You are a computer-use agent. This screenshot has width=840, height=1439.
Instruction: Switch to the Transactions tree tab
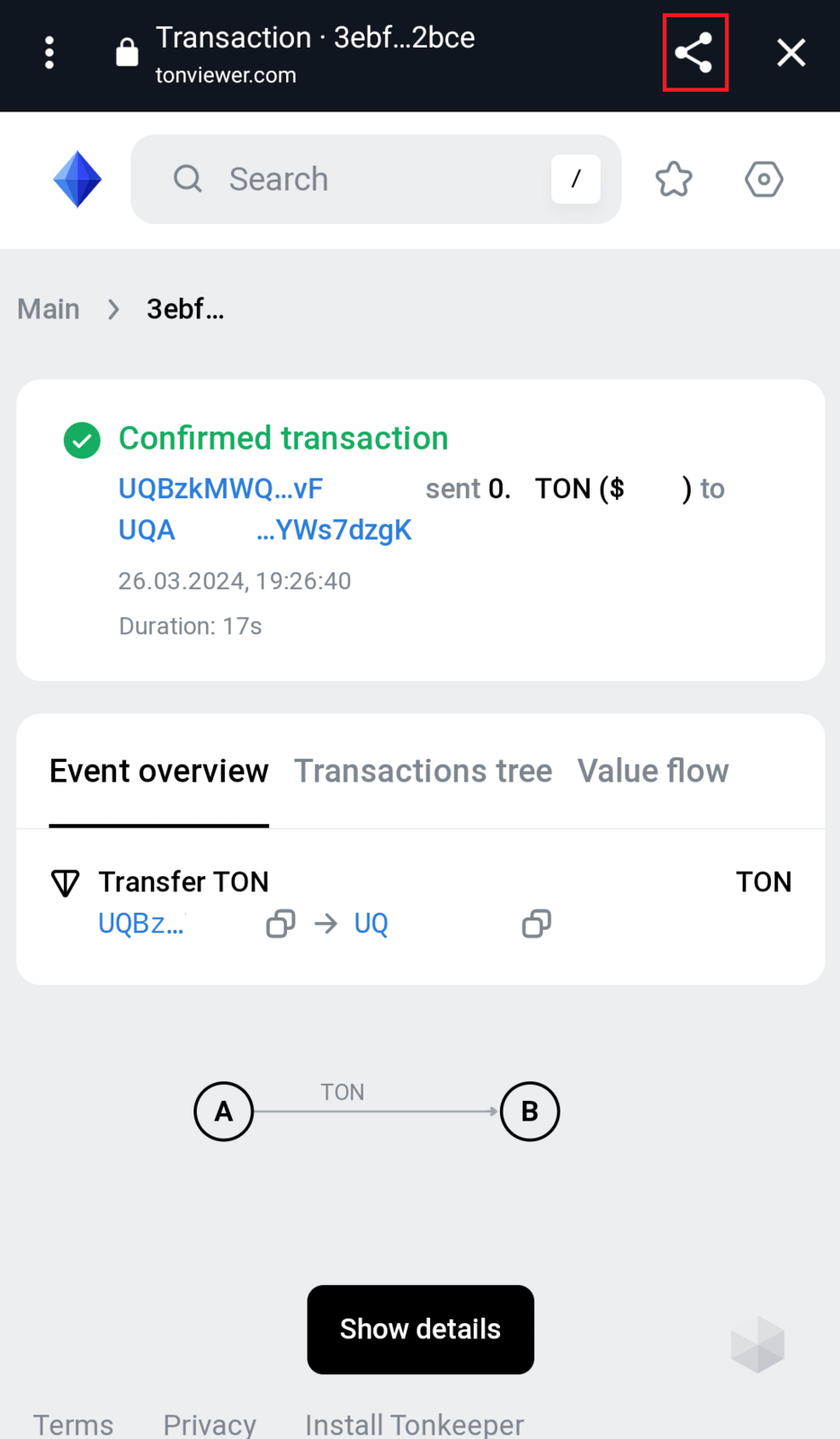pos(423,771)
